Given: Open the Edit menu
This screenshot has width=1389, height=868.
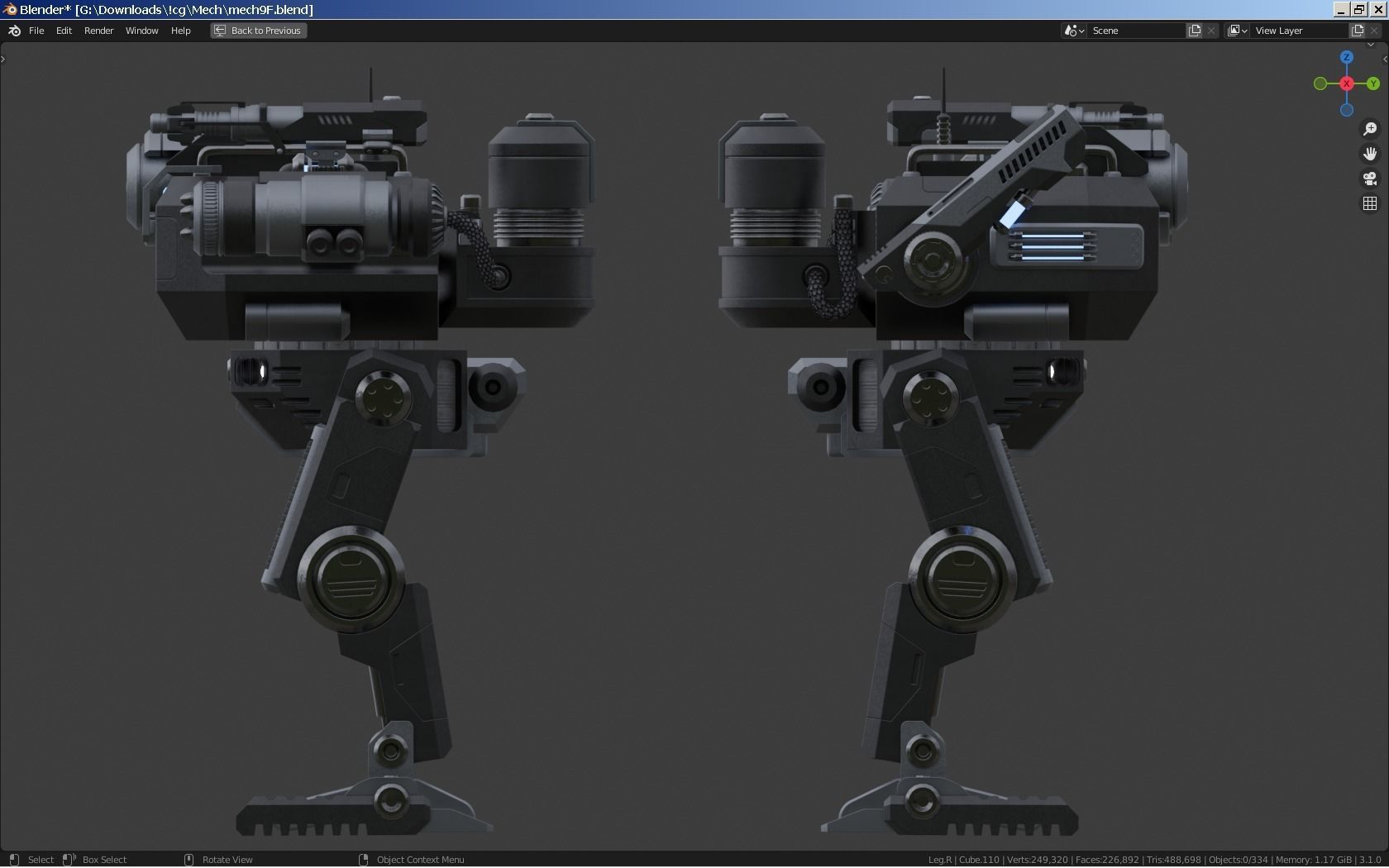Looking at the screenshot, I should tap(64, 31).
